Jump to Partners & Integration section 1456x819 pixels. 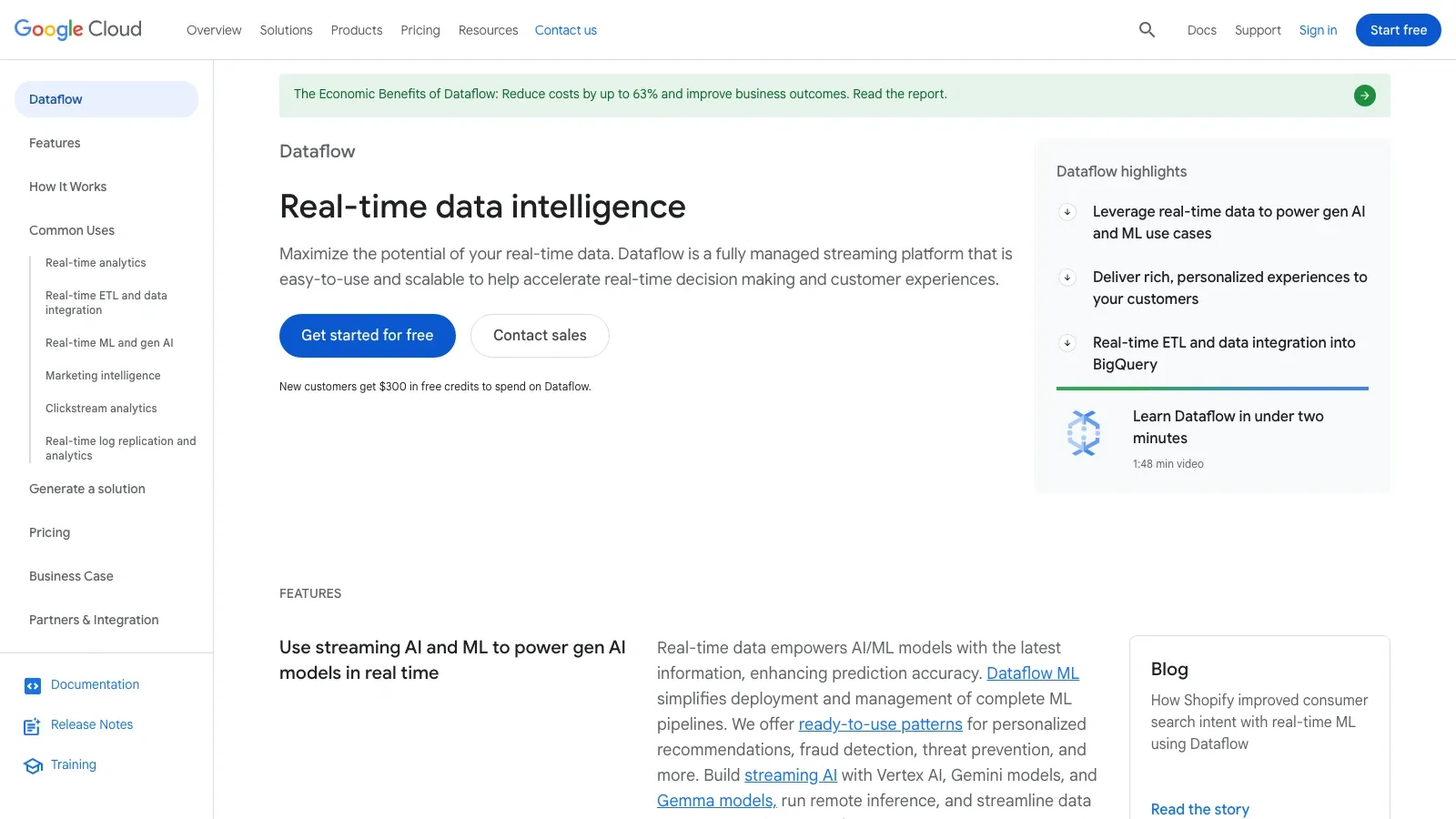click(94, 620)
